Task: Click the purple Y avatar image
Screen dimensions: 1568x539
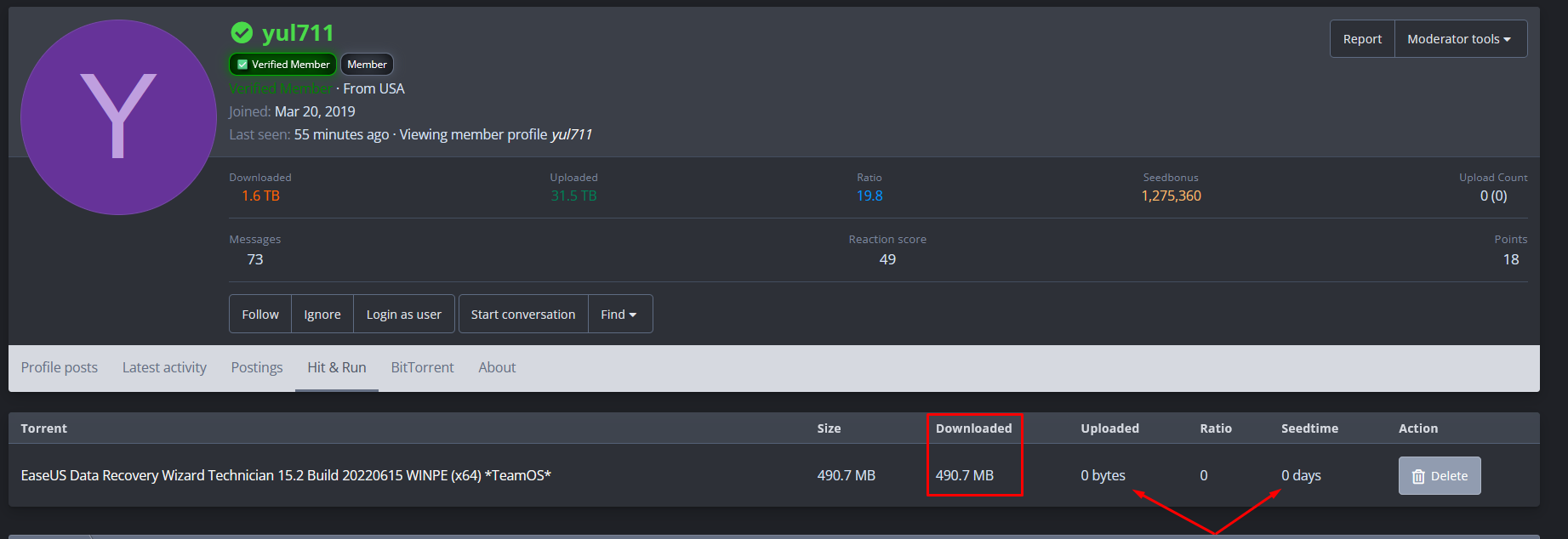Action: pos(118,117)
